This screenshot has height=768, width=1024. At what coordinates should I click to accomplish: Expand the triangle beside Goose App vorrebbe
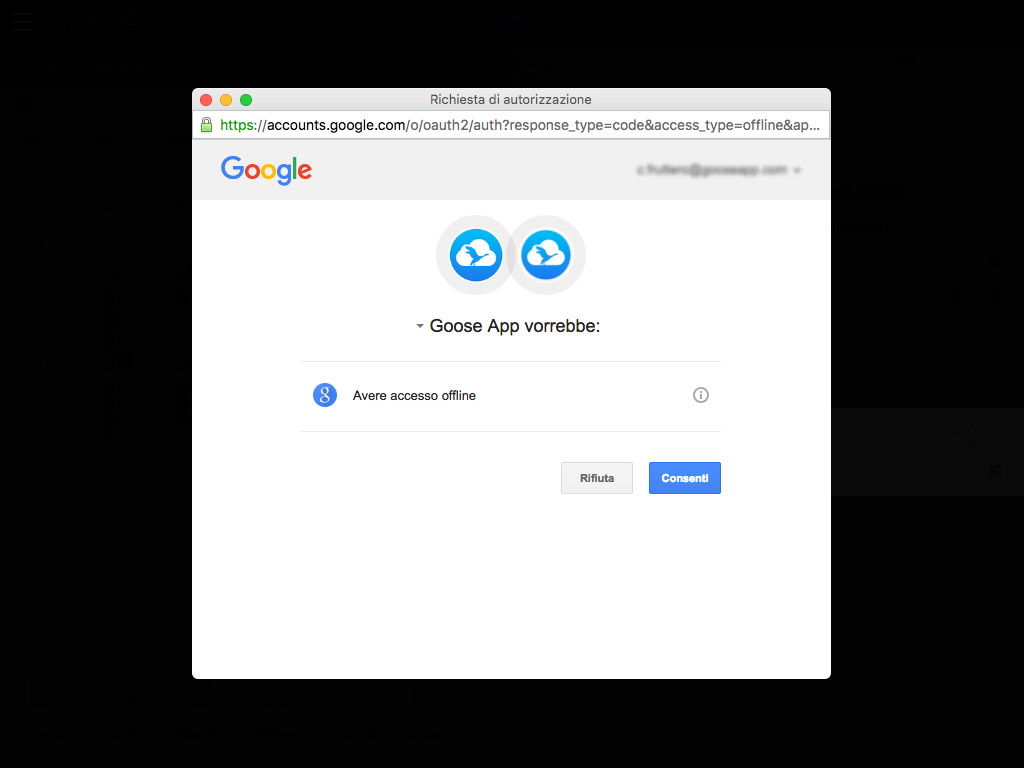(420, 326)
